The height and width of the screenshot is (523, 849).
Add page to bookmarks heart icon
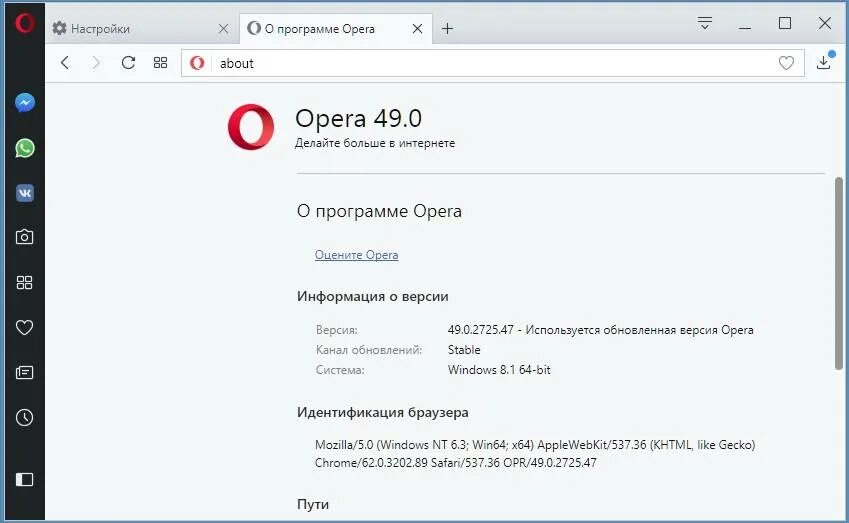tap(786, 63)
